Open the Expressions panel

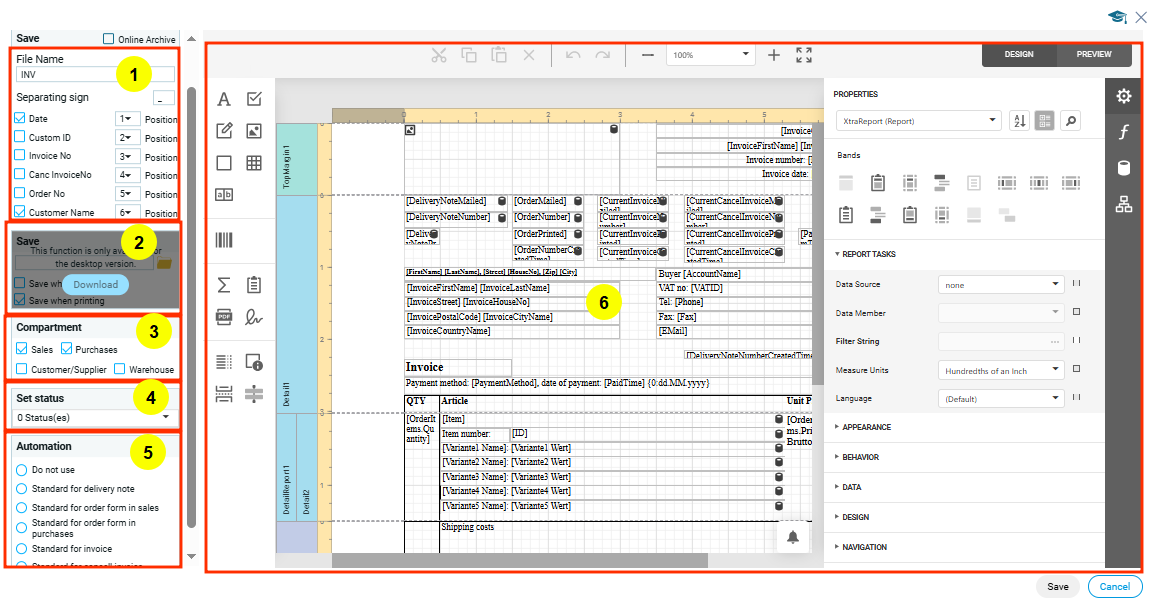click(1124, 132)
